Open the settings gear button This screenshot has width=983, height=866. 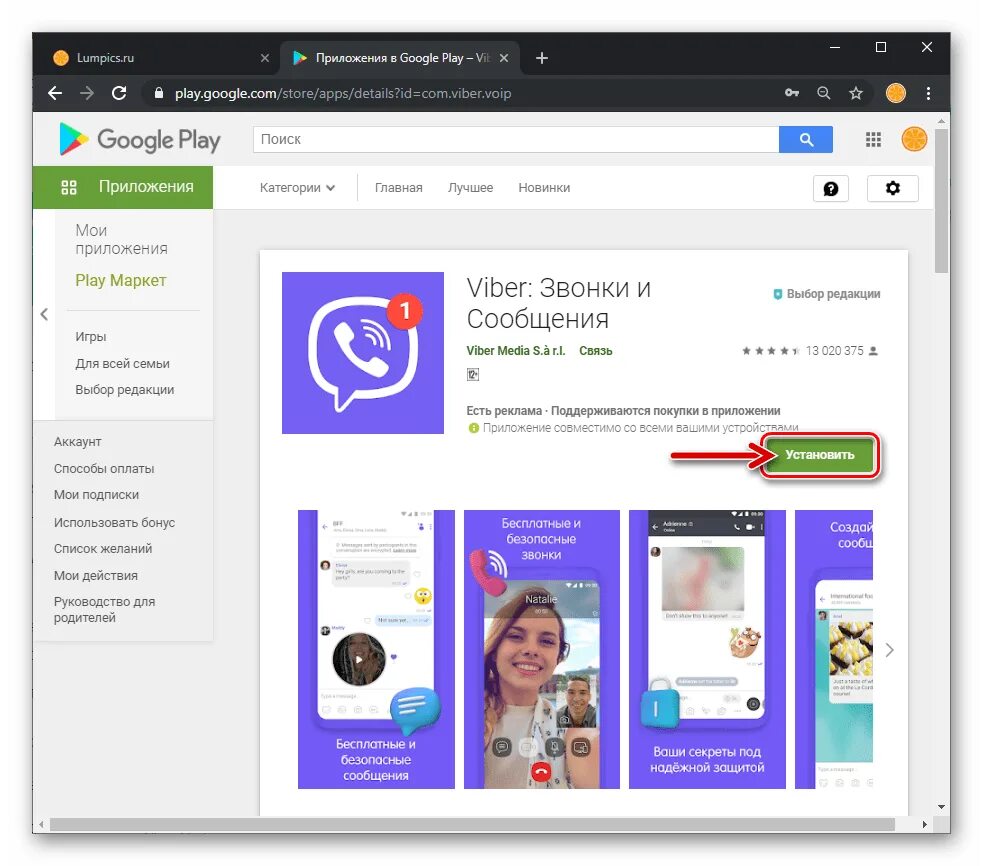(x=893, y=188)
